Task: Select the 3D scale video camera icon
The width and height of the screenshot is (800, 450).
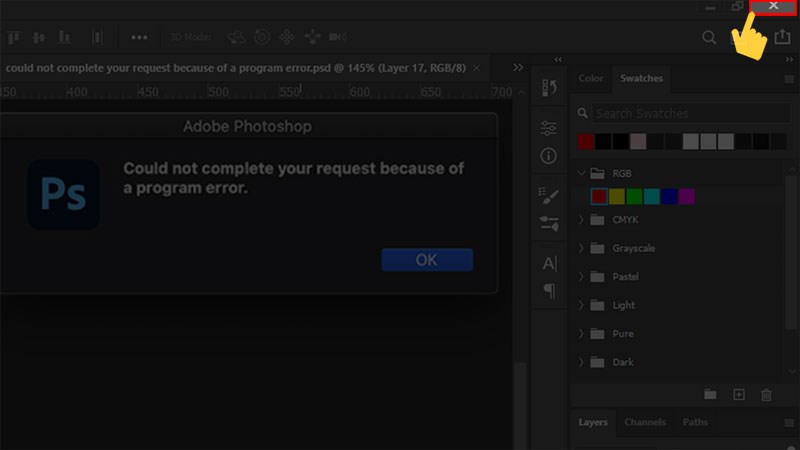Action: click(x=338, y=37)
